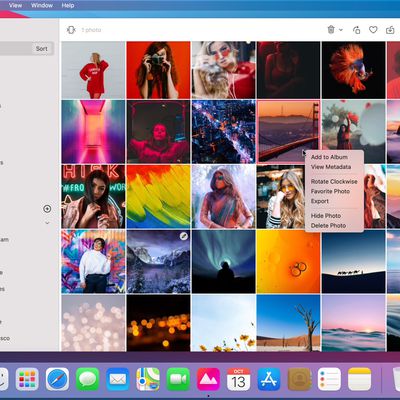Expand the chevron below the sidebar plus icon
Screen dimensions: 400x400
point(47,223)
